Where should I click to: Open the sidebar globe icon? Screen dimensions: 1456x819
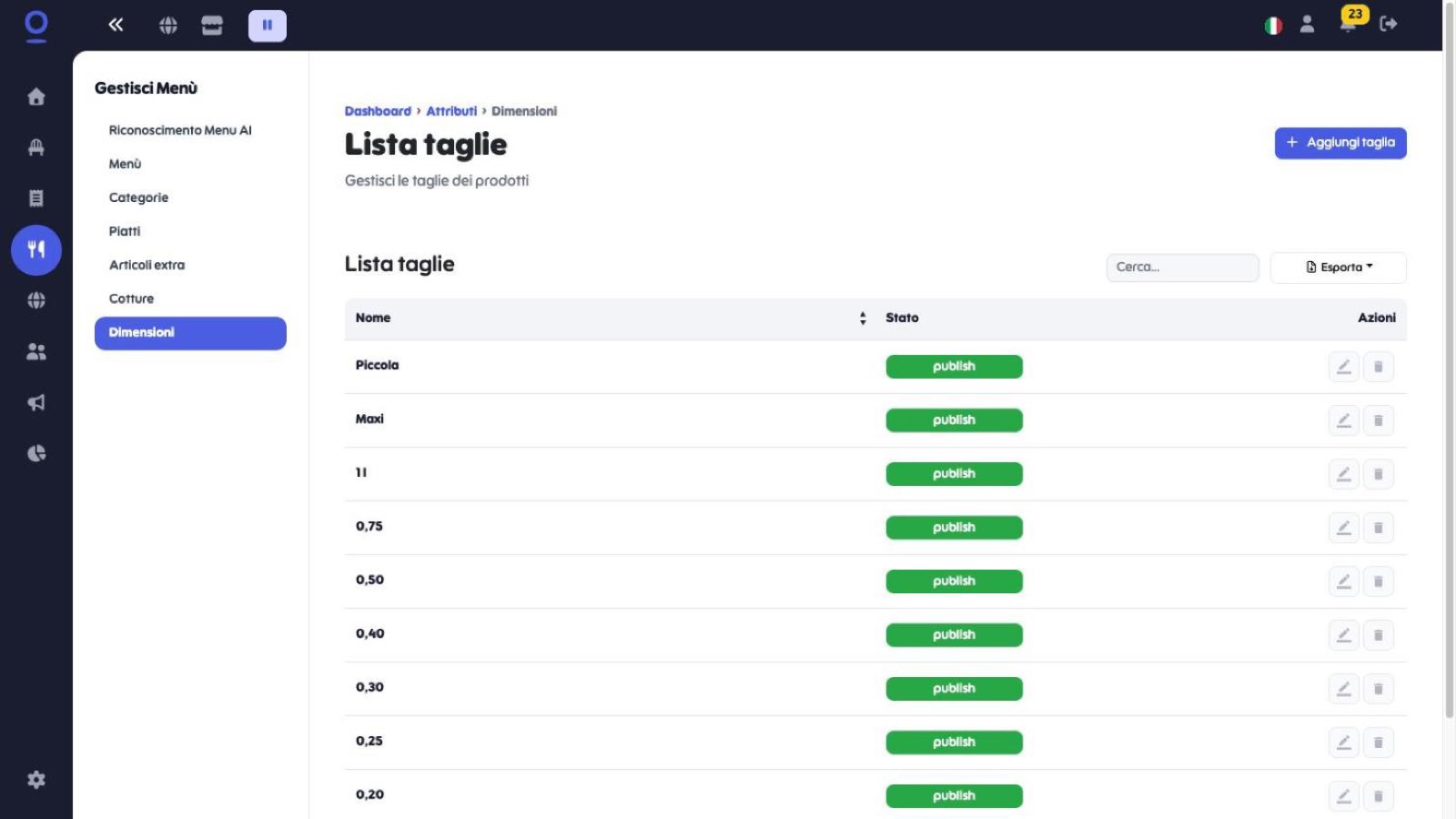(36, 300)
